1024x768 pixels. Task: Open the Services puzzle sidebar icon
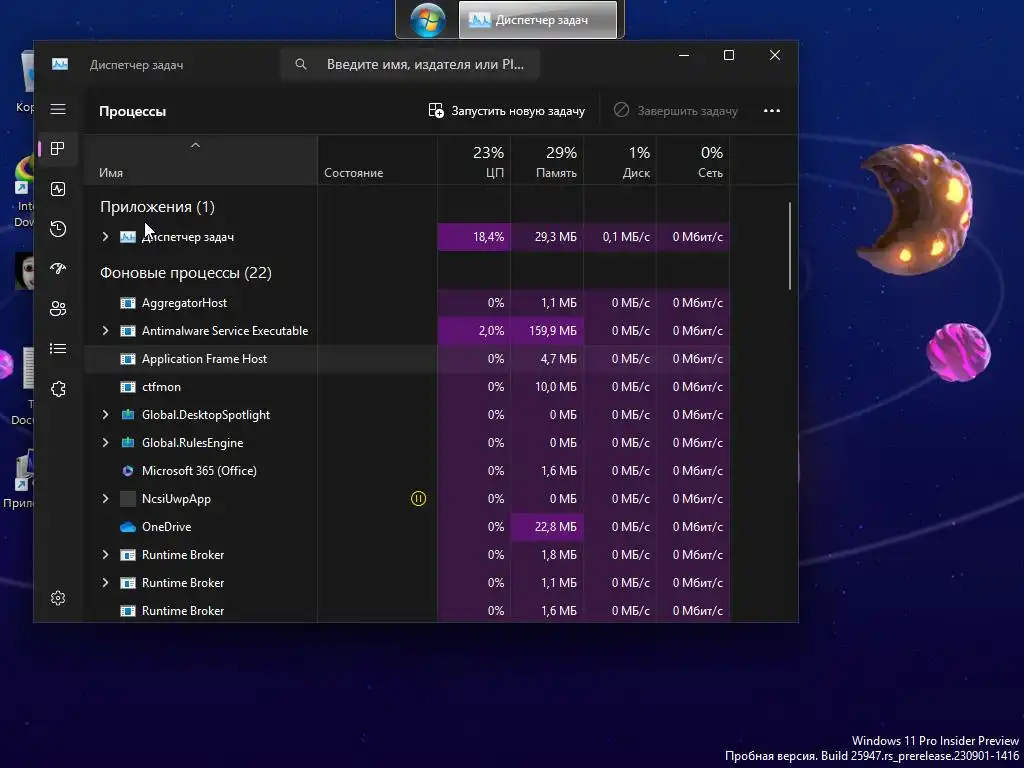coord(58,389)
